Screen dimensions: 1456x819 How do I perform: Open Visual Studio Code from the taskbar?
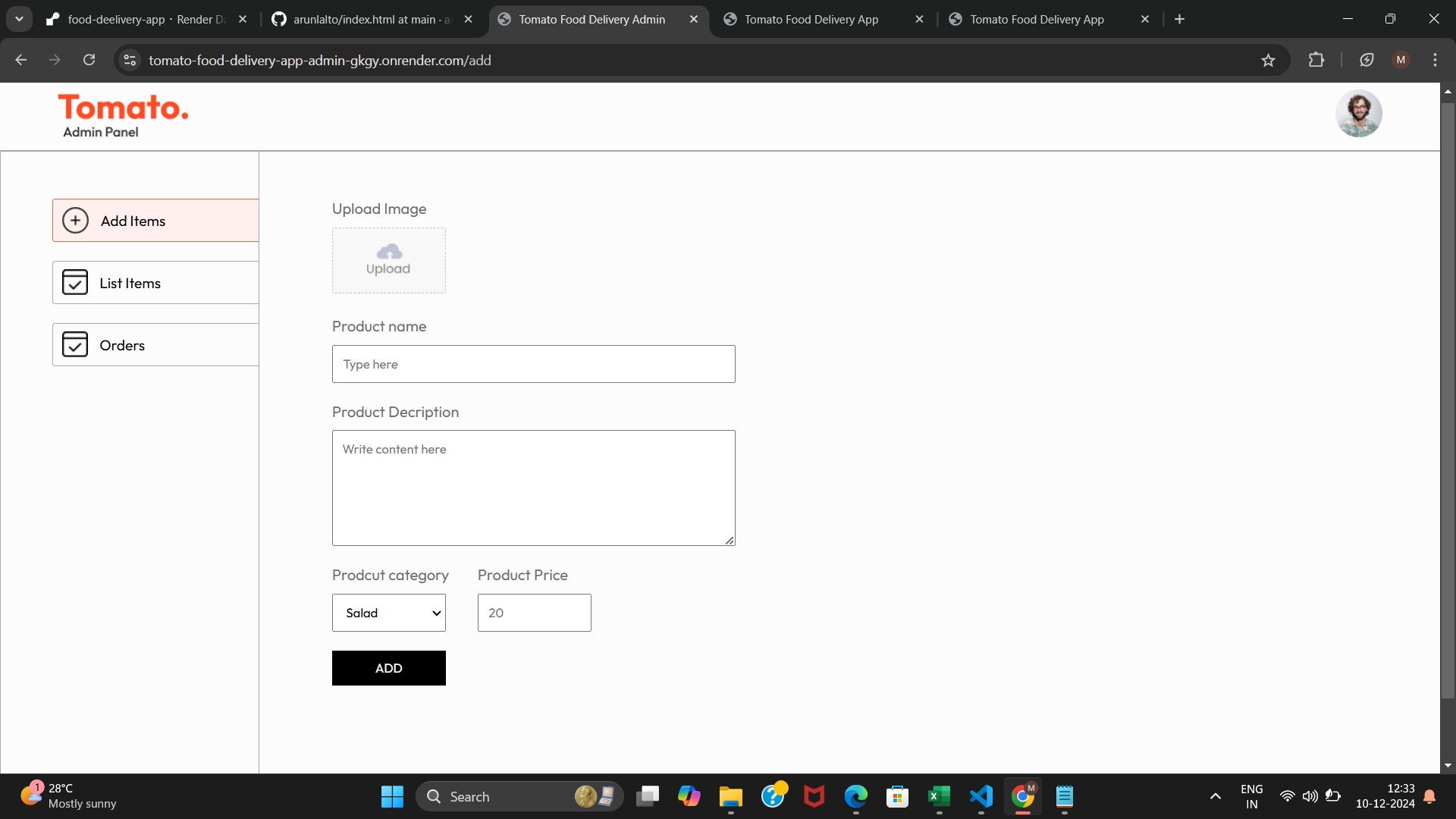[981, 796]
